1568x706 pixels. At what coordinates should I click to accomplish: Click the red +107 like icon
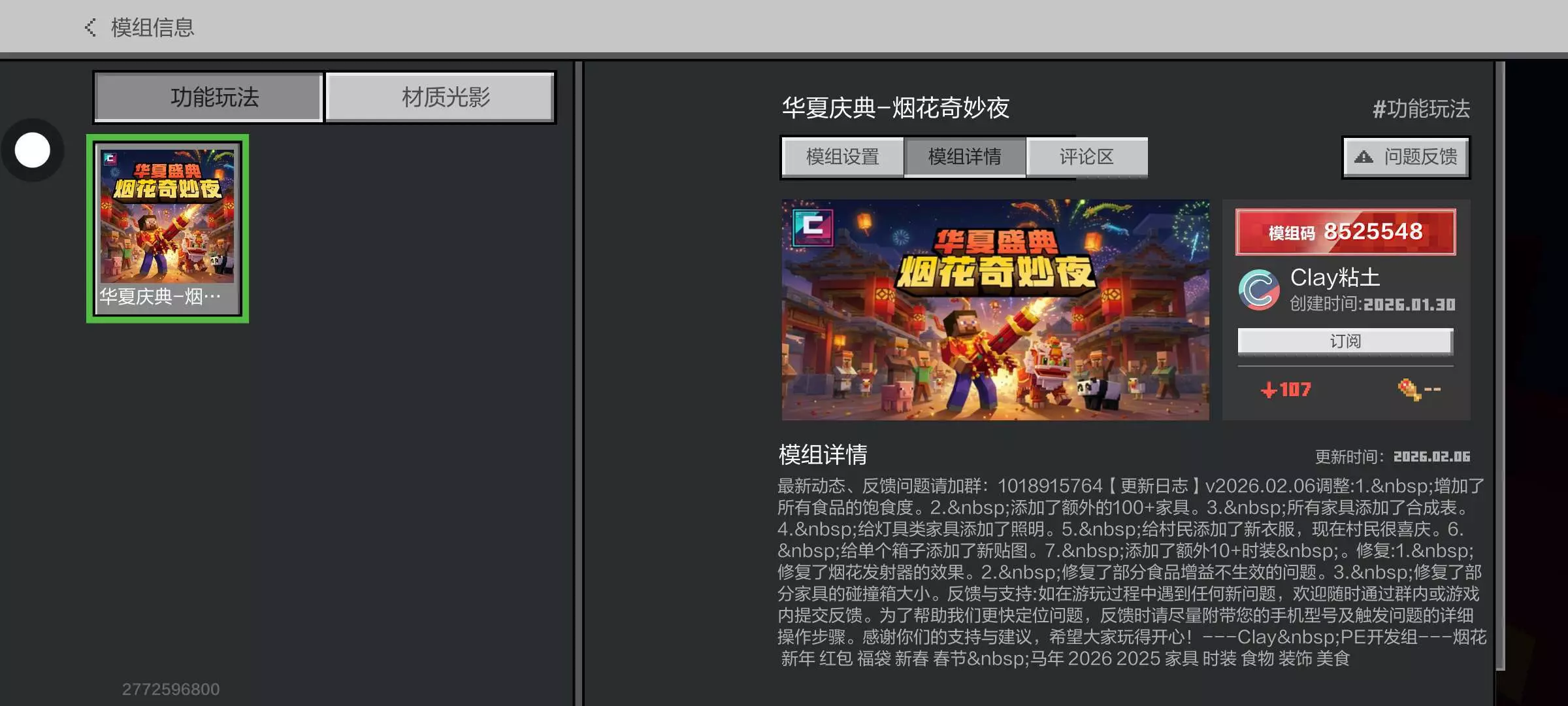click(x=1269, y=390)
